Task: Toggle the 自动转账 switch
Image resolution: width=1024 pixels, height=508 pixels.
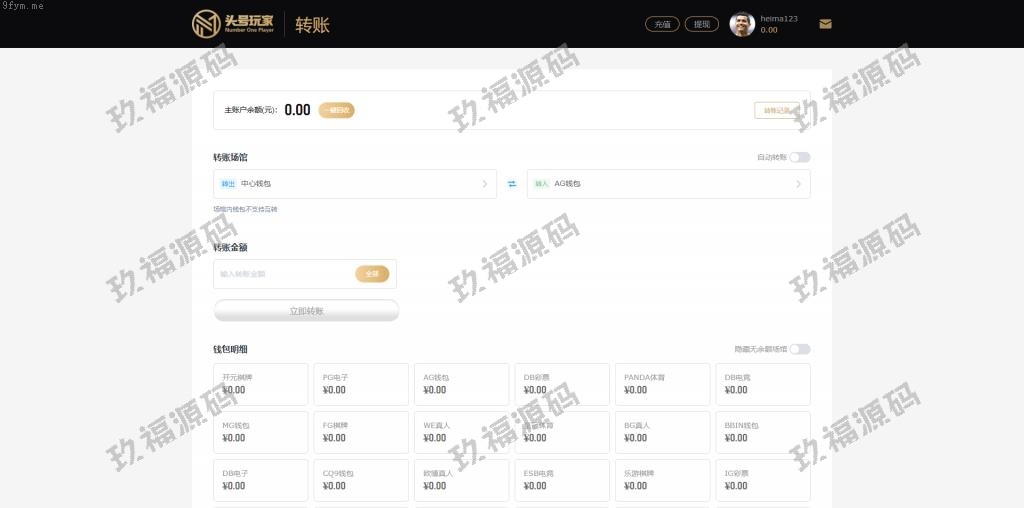Action: pyautogui.click(x=800, y=158)
